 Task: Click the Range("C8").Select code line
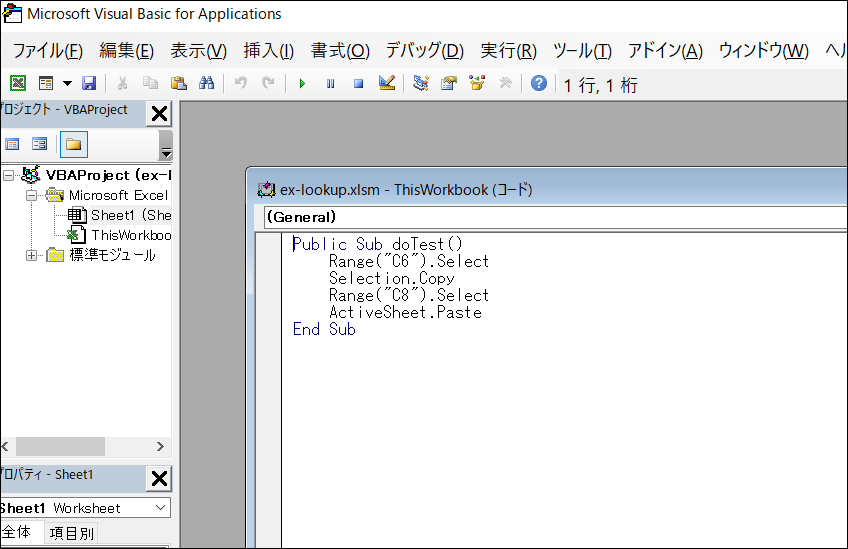(409, 296)
